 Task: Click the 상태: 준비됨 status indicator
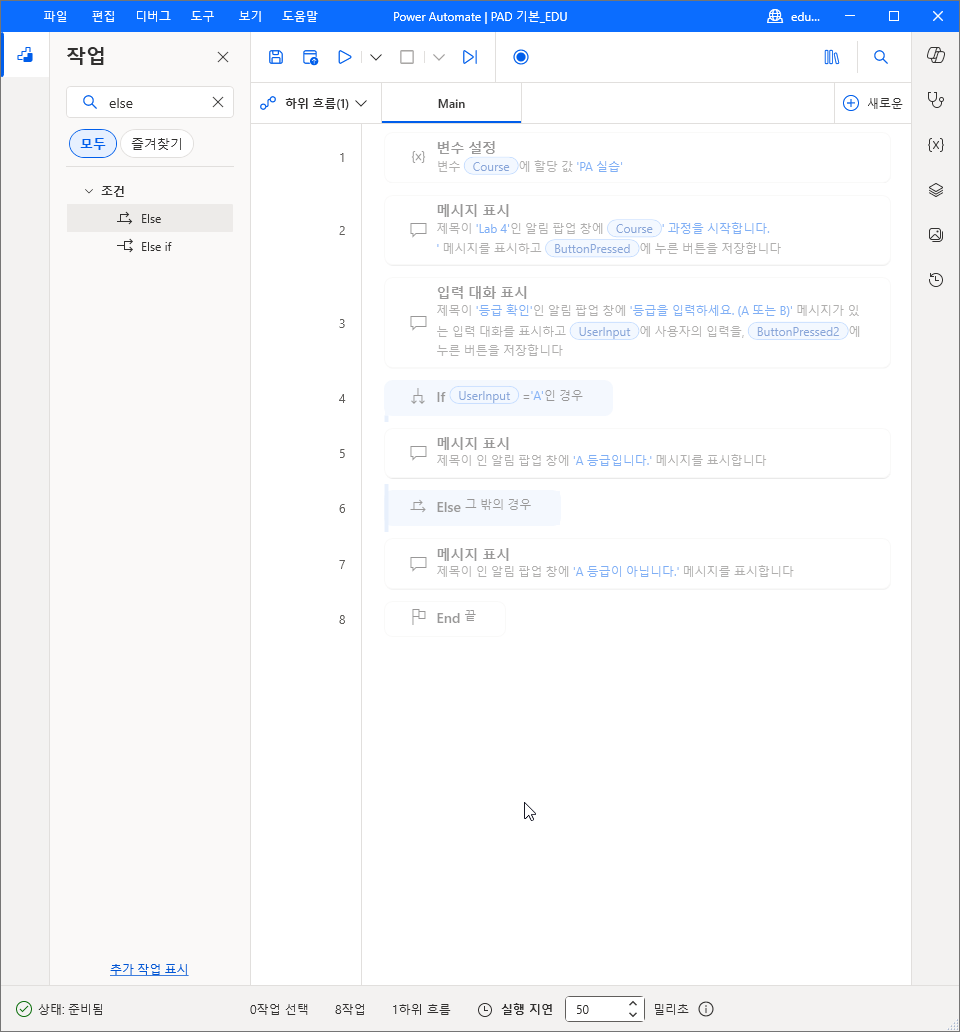(x=59, y=1009)
